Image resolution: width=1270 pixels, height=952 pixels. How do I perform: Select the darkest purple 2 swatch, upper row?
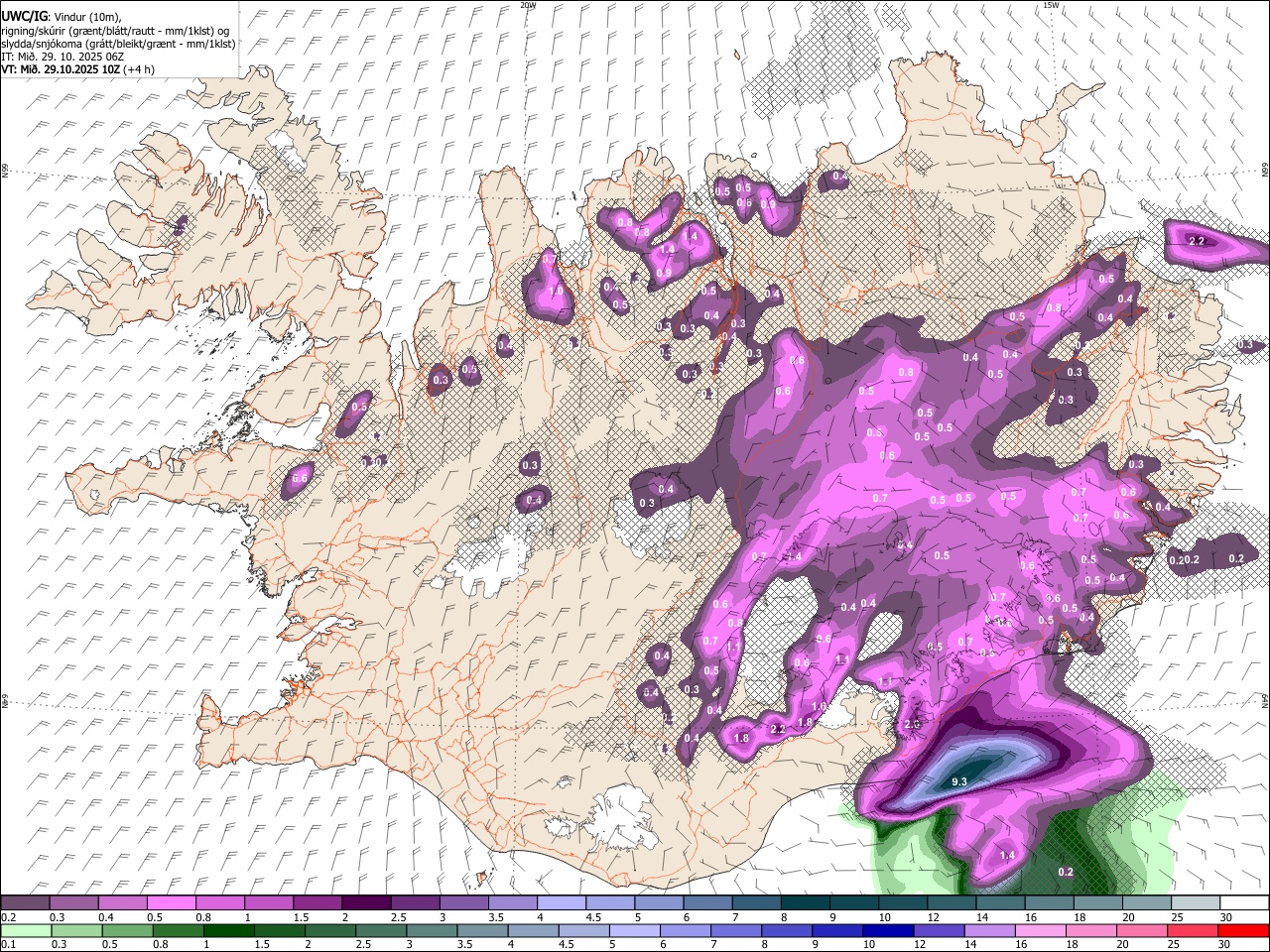pyautogui.click(x=365, y=903)
